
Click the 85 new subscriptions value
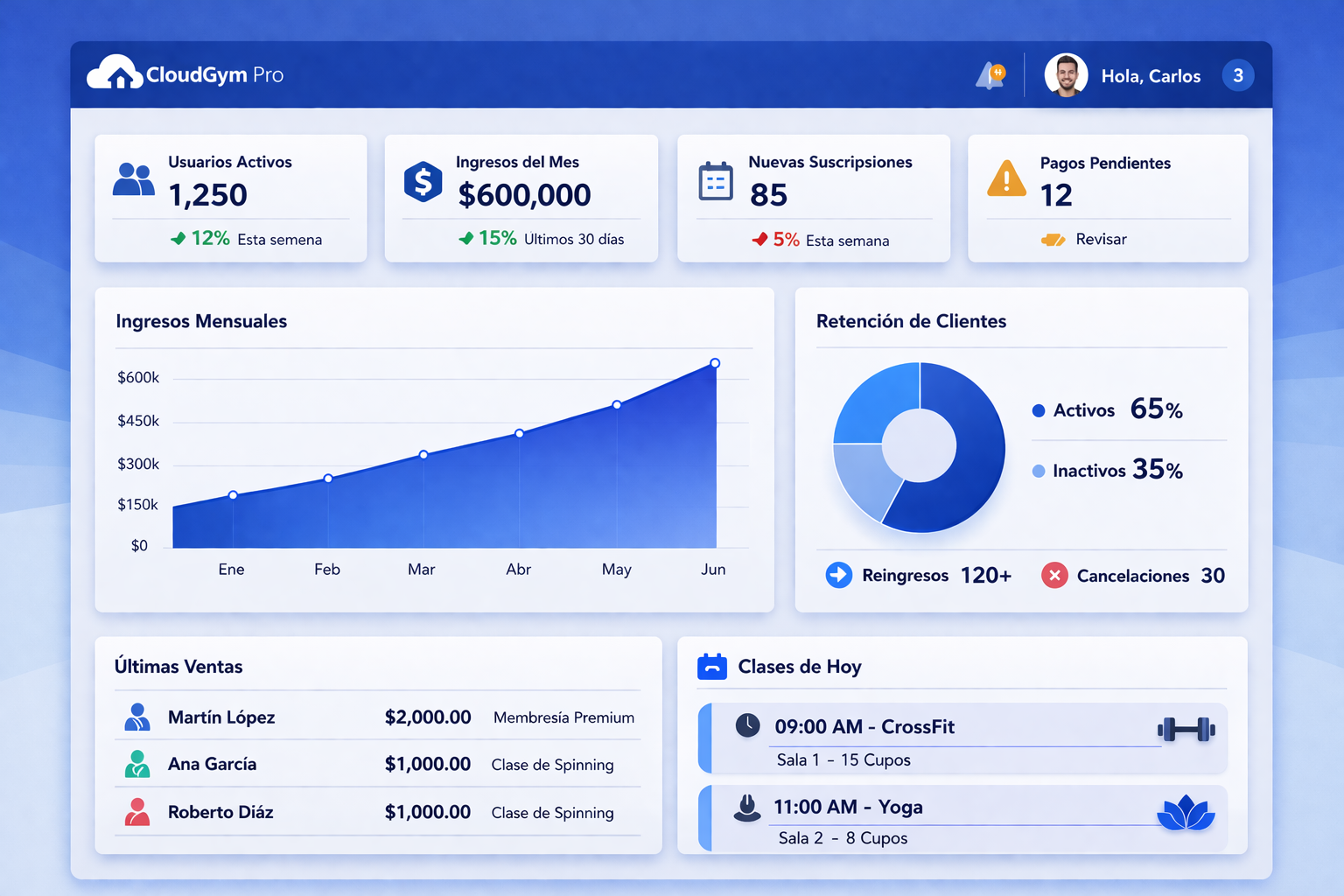click(x=768, y=195)
